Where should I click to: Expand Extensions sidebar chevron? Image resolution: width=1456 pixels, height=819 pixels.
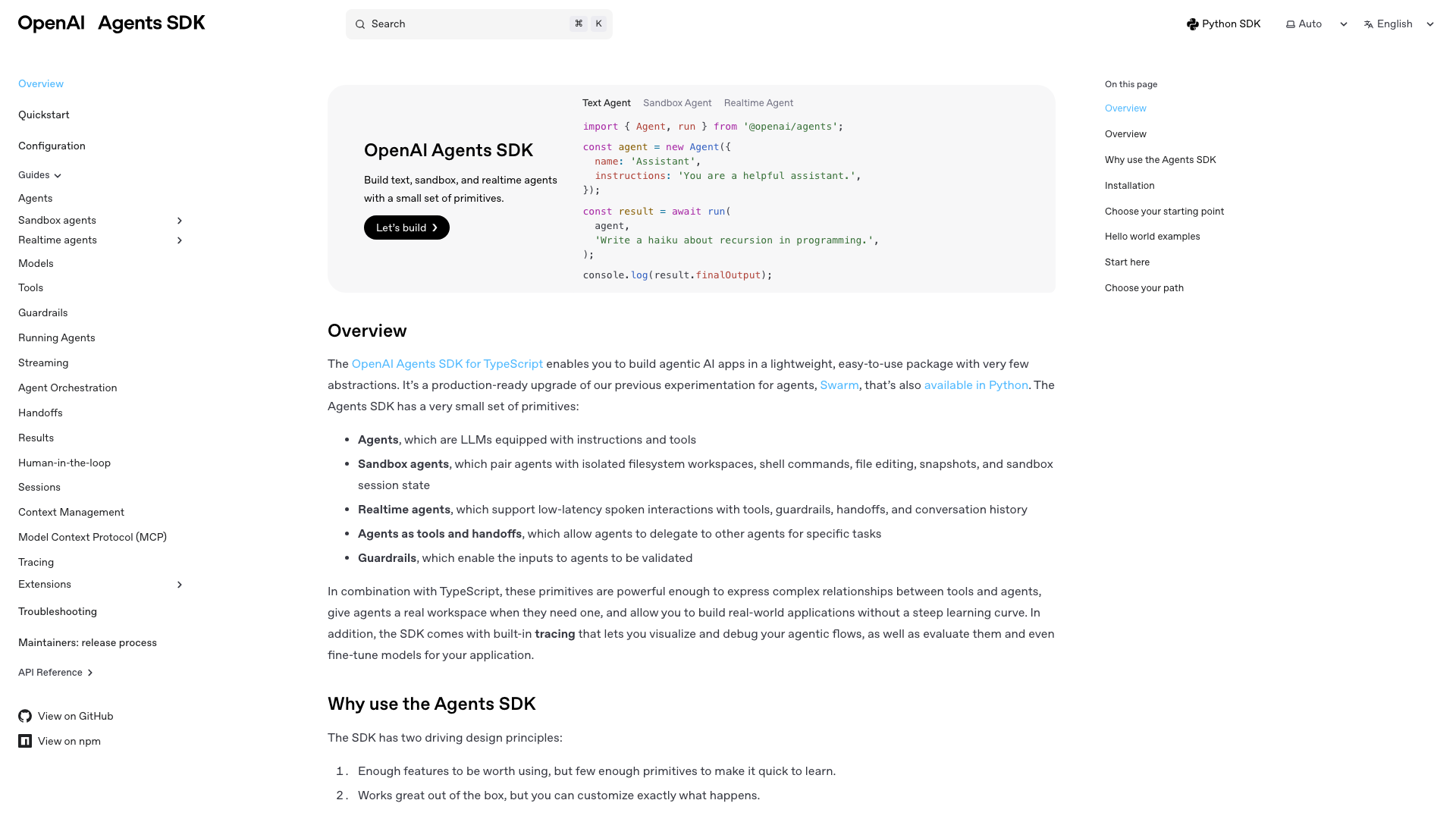click(x=180, y=585)
